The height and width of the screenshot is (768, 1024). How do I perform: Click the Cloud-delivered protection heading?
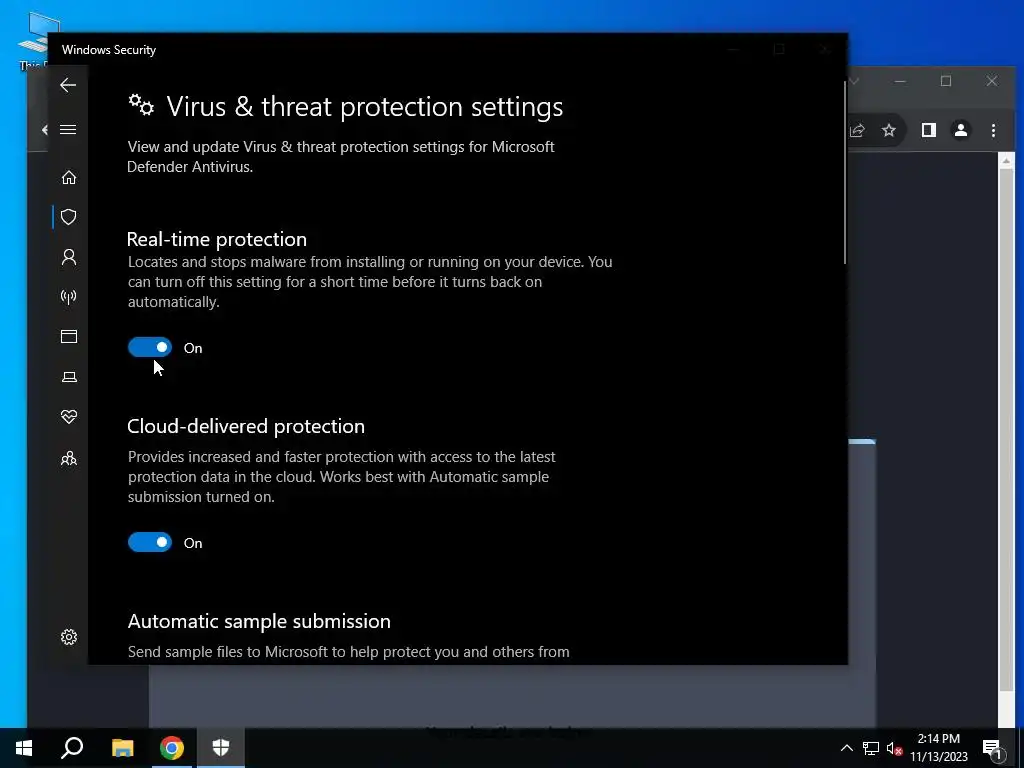click(246, 426)
